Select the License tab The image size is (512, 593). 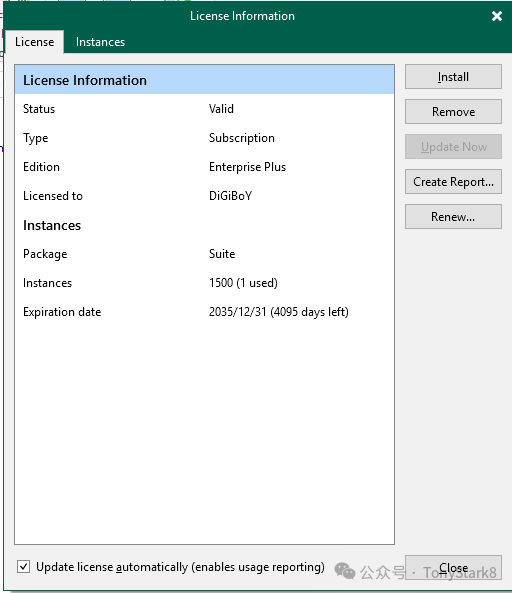click(34, 42)
